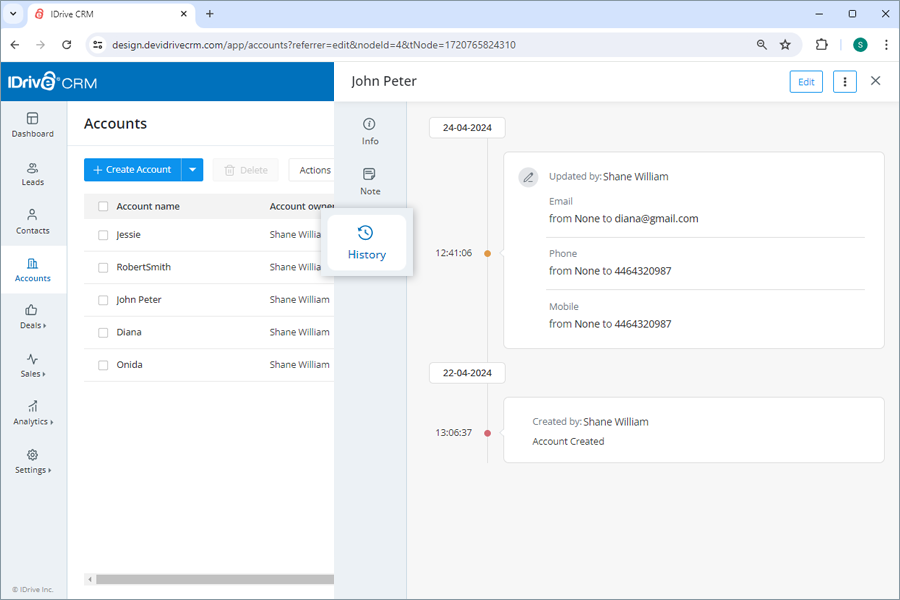
Task: Open the more options menu beside Edit
Action: pos(844,81)
